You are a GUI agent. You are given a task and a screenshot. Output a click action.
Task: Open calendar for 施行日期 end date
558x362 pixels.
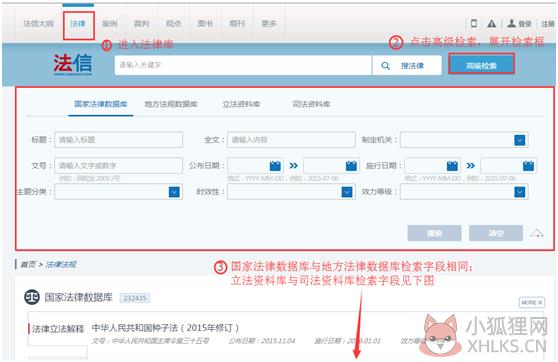(528, 166)
